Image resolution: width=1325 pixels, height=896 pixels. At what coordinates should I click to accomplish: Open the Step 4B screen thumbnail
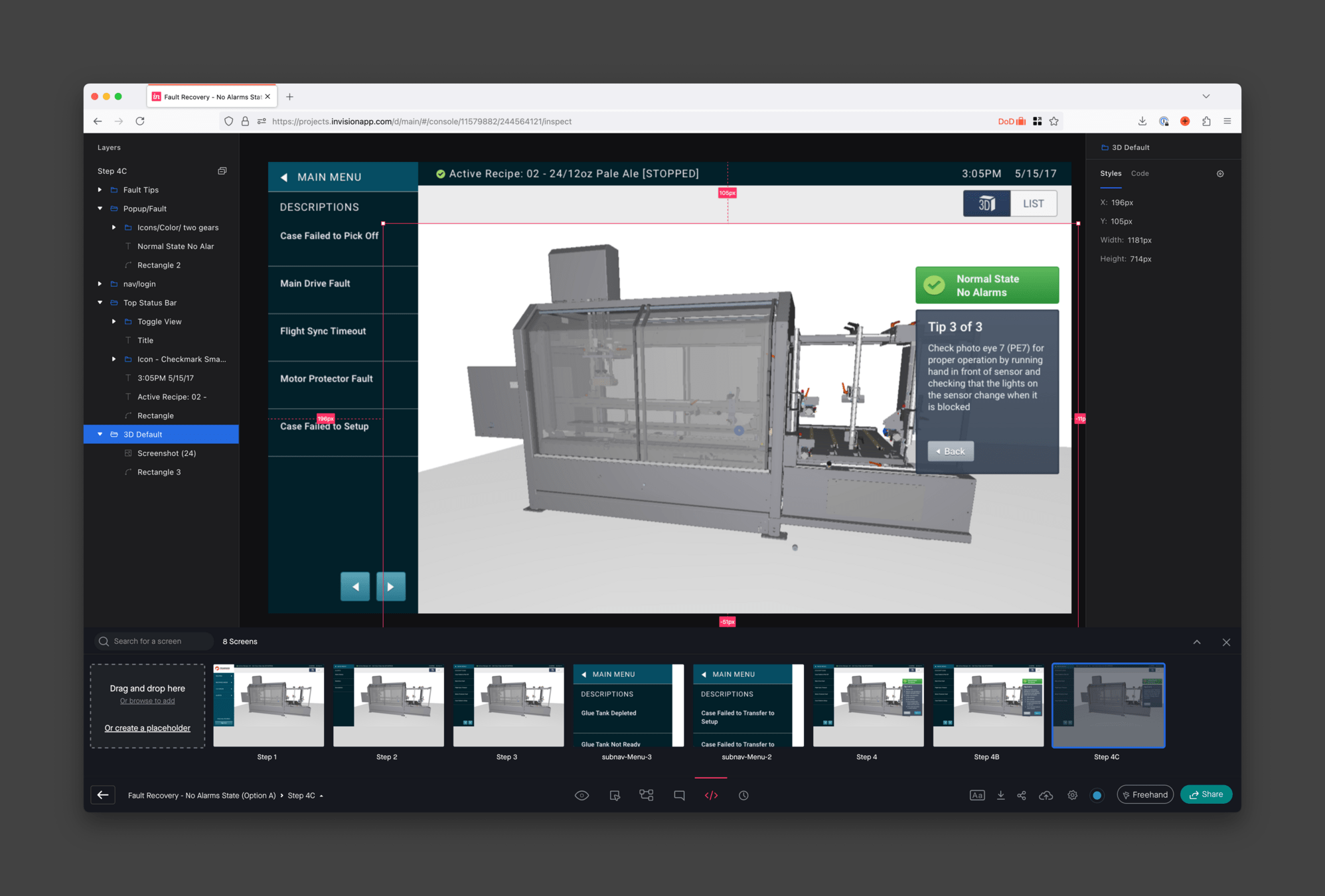(988, 706)
